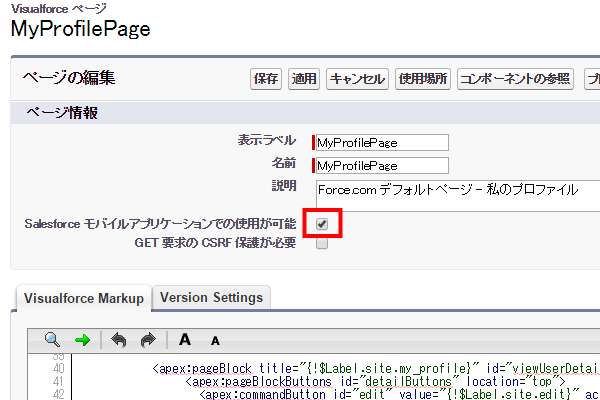The width and height of the screenshot is (600, 400).
Task: Click the green go-to-line arrow icon
Action: click(82, 340)
